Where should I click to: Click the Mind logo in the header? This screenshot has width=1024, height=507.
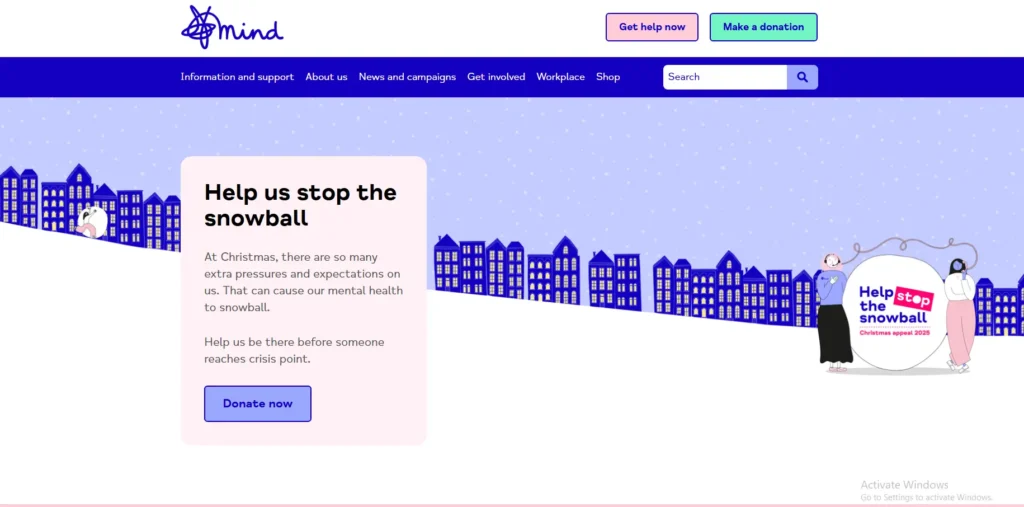pos(232,27)
